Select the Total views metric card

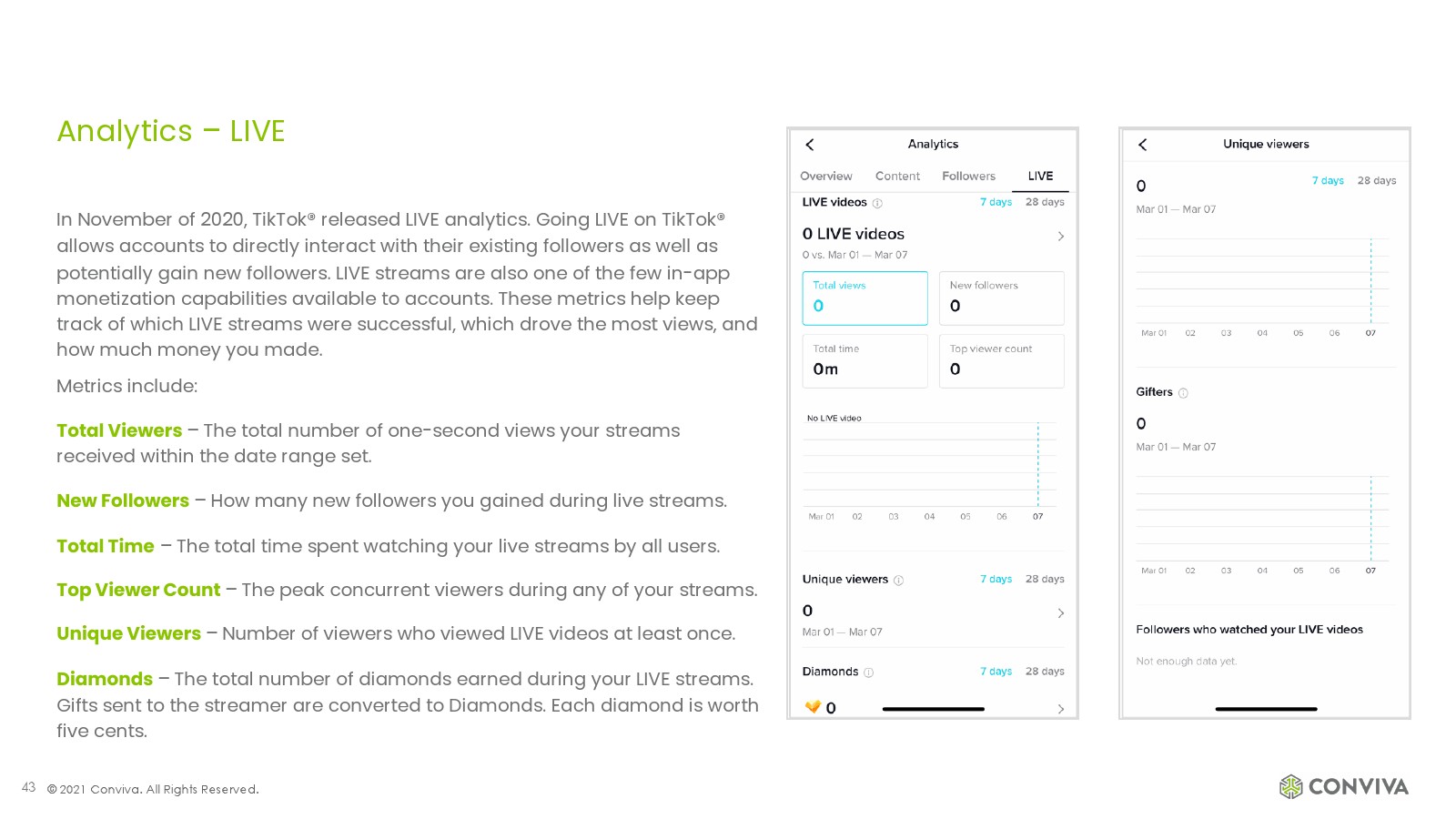coord(864,298)
